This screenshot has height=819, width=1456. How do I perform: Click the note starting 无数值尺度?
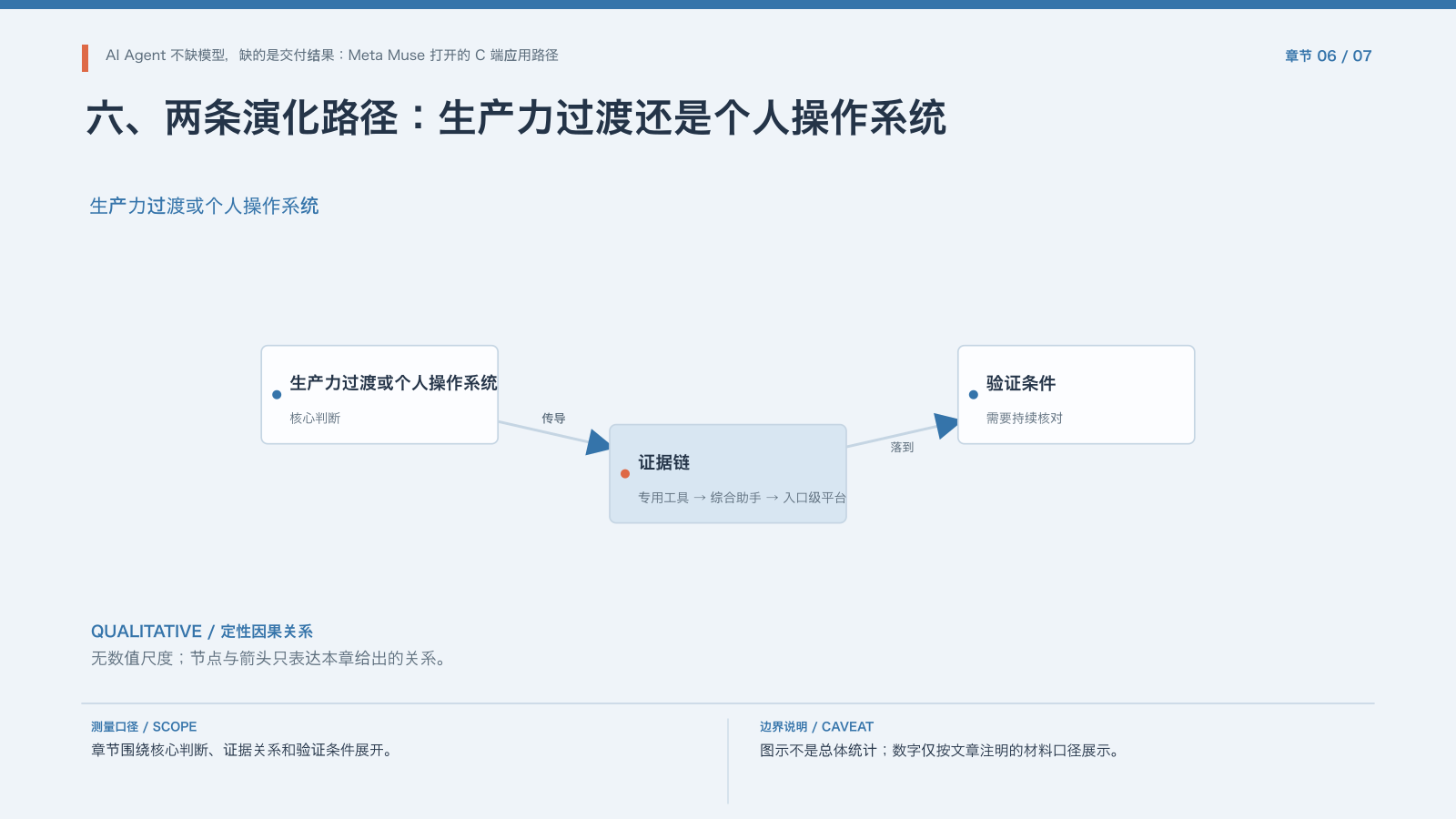pyautogui.click(x=271, y=658)
